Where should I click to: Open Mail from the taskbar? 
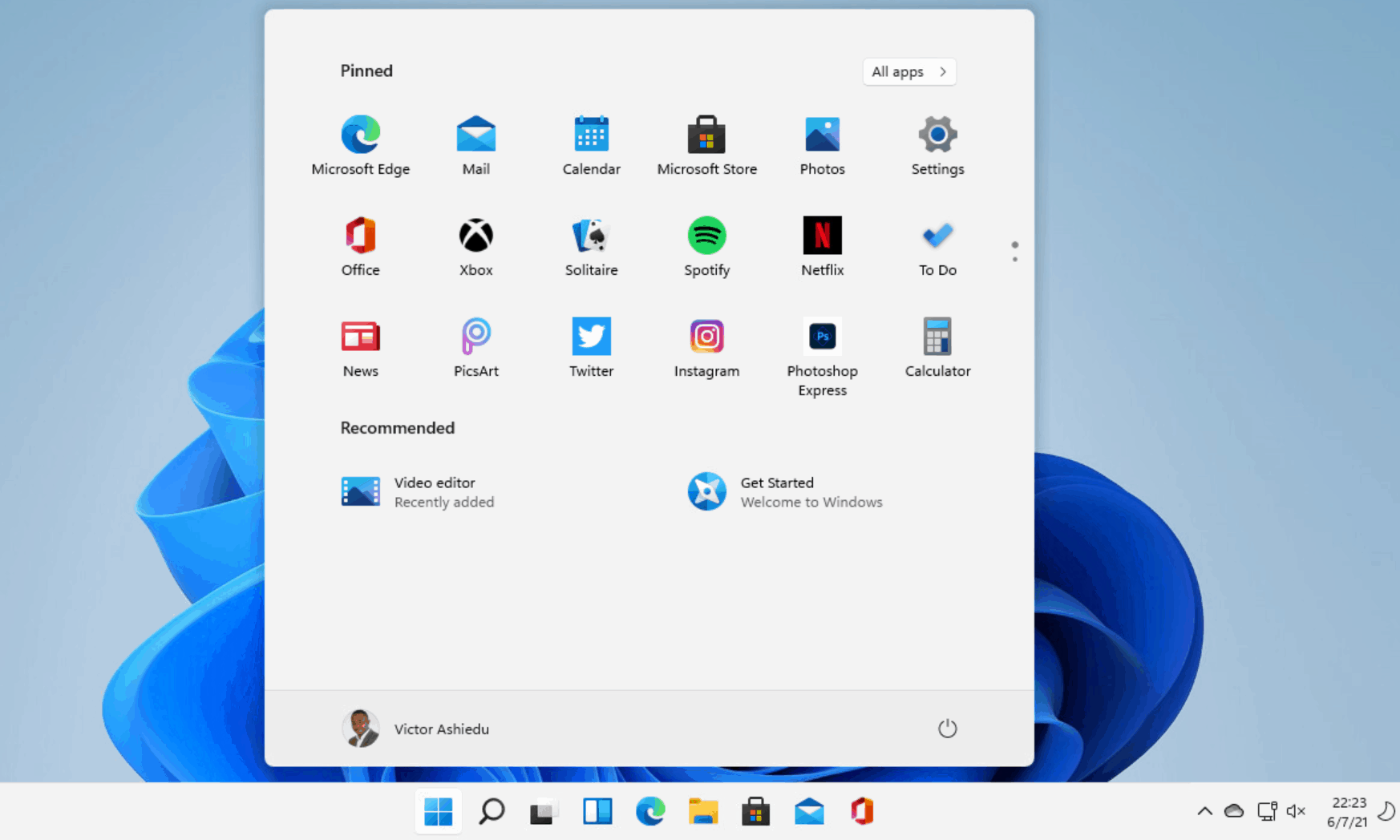809,812
